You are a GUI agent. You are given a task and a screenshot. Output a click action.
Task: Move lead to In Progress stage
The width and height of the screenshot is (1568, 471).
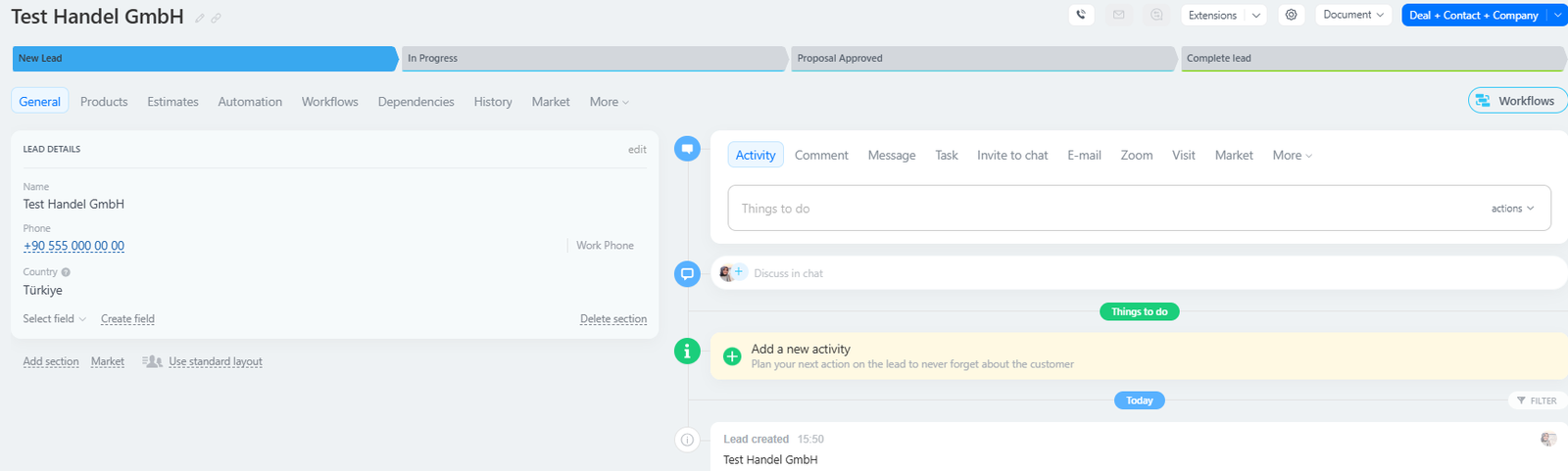point(594,59)
